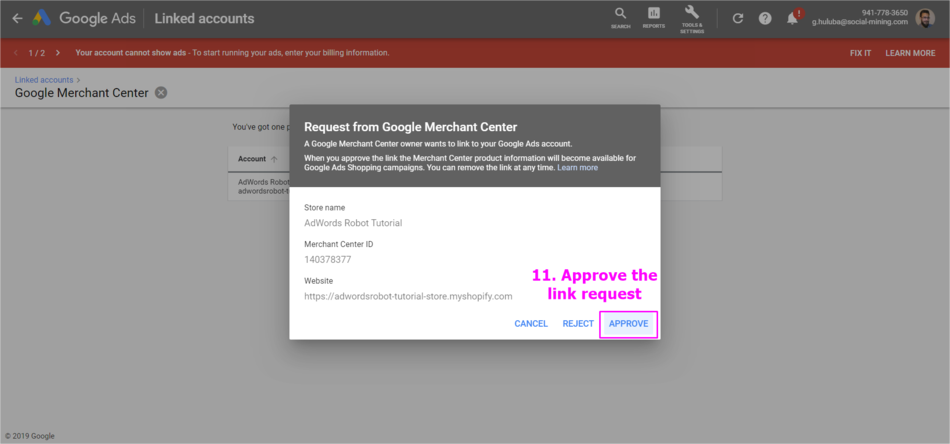This screenshot has height=444, width=950.
Task: Open the help question mark icon
Action: (x=765, y=18)
